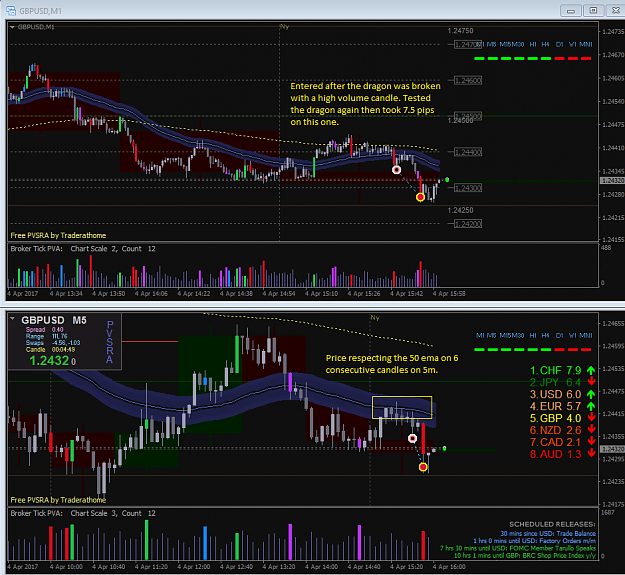Click the vertical PVSRA label in info panel
This screenshot has height=575, width=625.
click(x=110, y=342)
